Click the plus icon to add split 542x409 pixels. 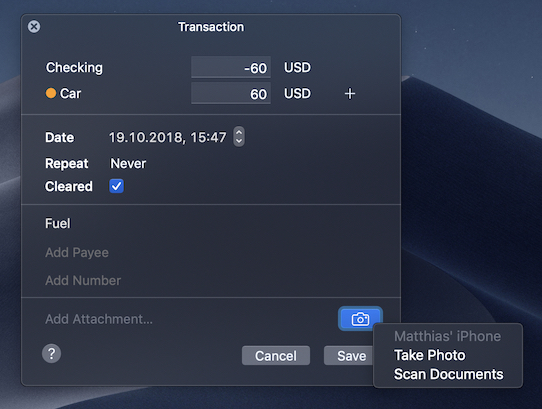click(x=350, y=94)
